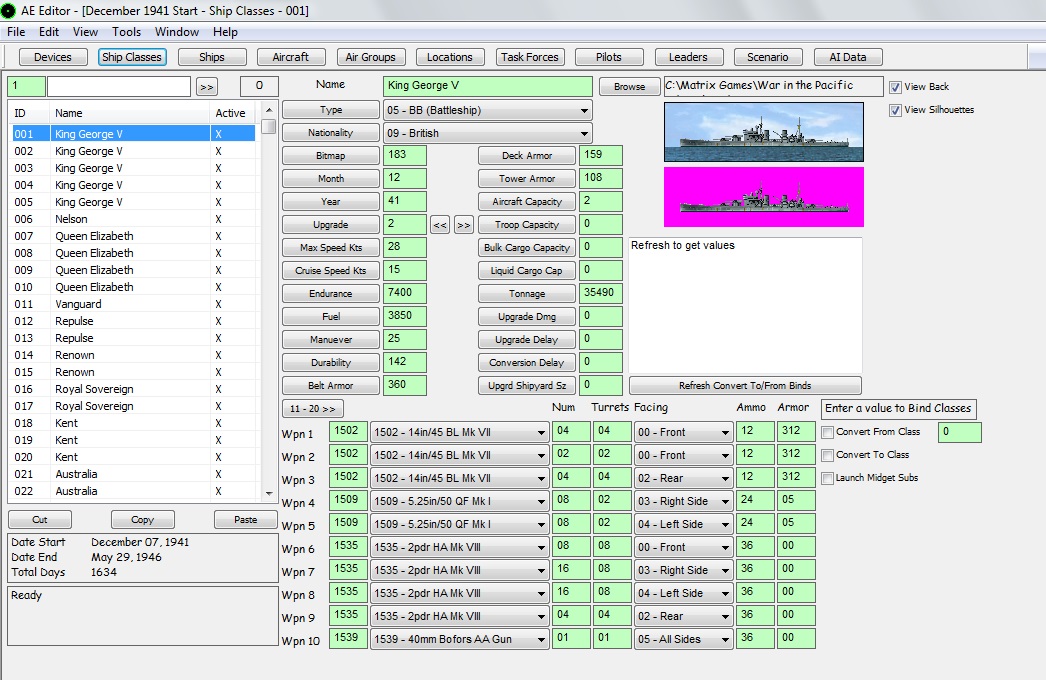Screen dimensions: 1046x680
Task: Select list row 007 Queen Elizabeth
Action: [133, 236]
